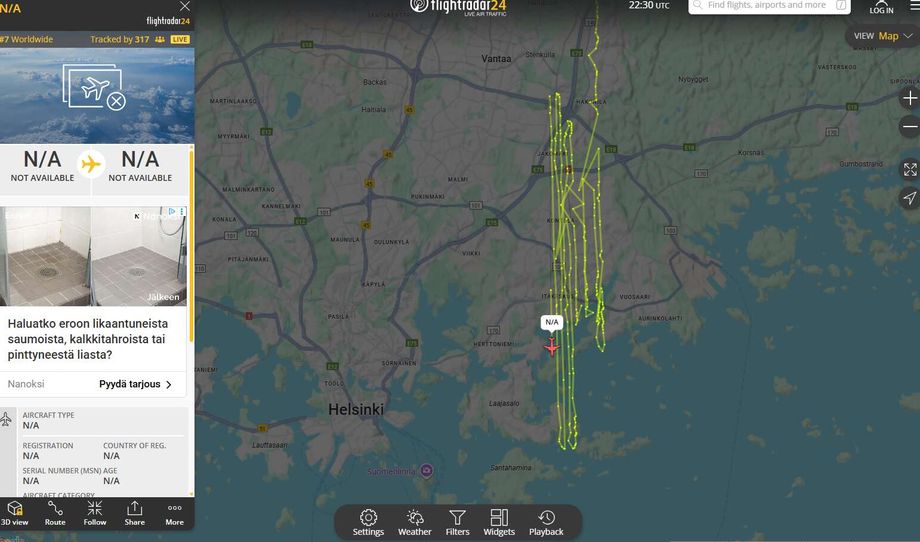This screenshot has width=920, height=542.
Task: Show the flight Route
Action: (x=55, y=513)
